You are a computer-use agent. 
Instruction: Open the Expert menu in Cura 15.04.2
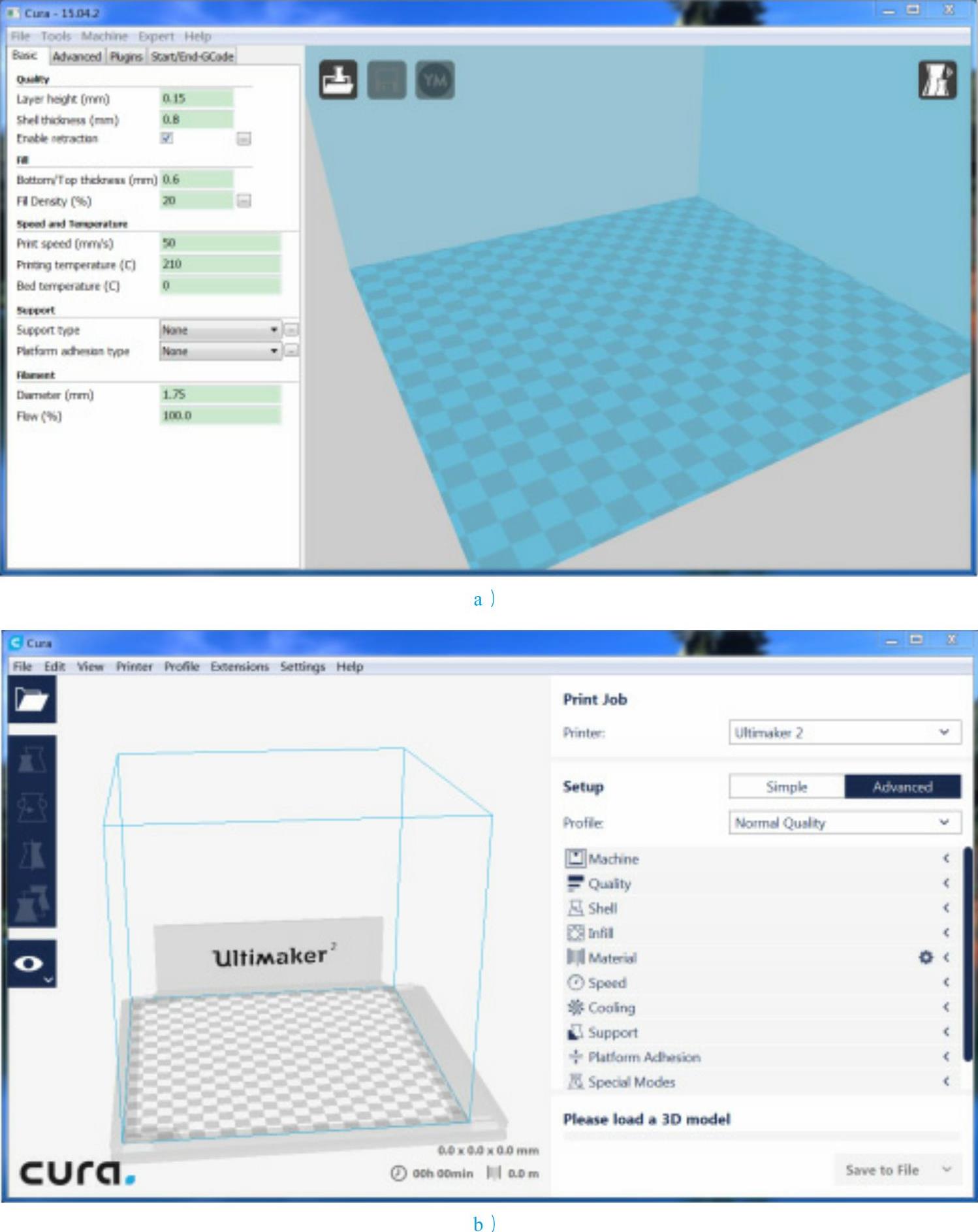coord(156,36)
